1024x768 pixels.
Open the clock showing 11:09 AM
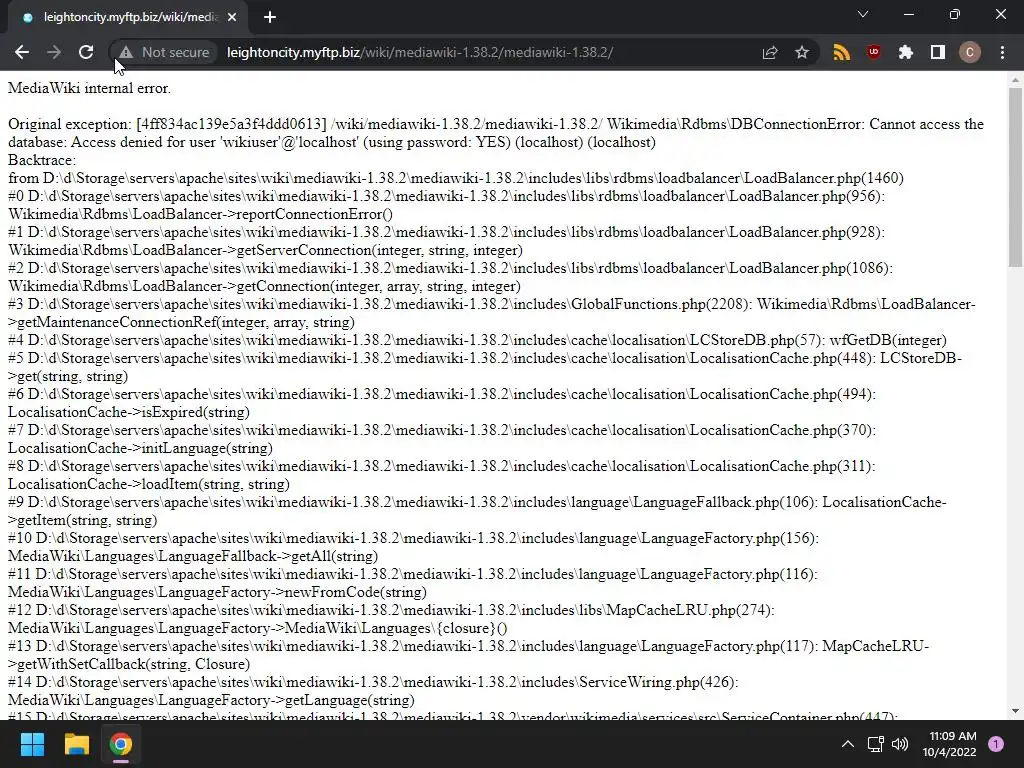[950, 744]
